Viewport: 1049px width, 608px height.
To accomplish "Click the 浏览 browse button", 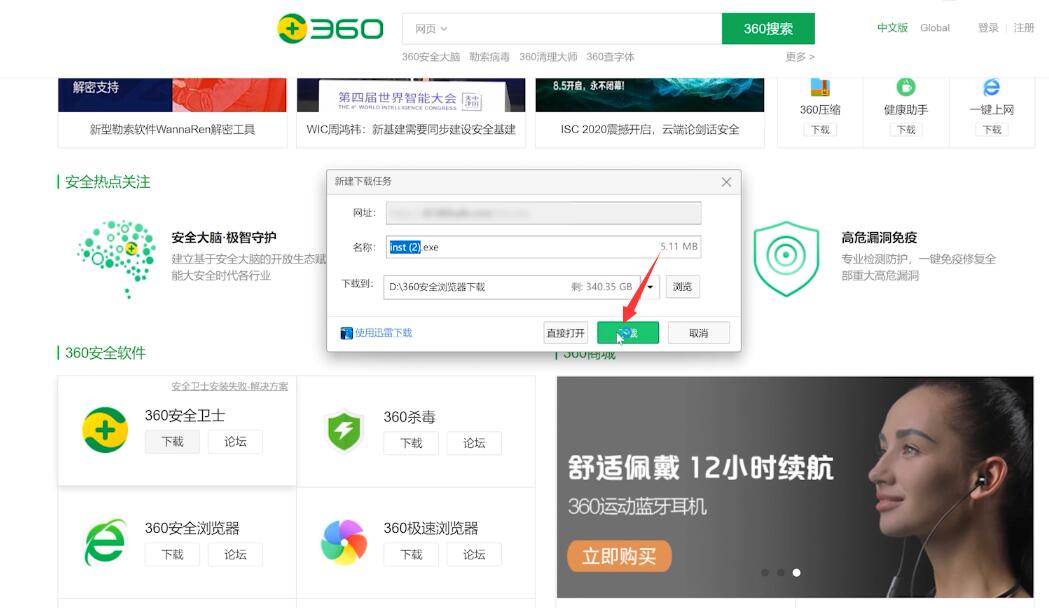I will [682, 286].
